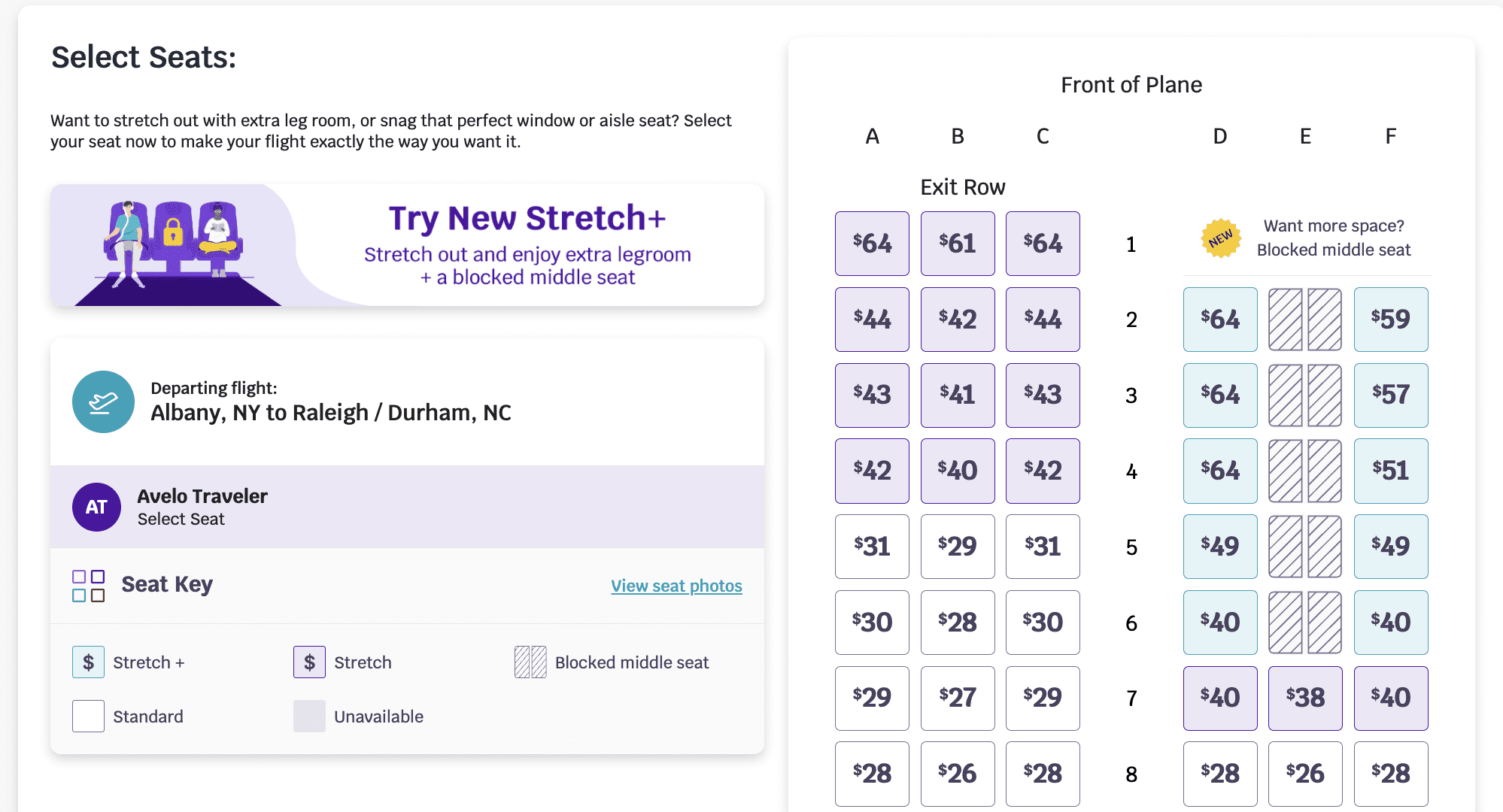This screenshot has width=1503, height=812.
Task: Select seat 1B priced at $61
Action: 957,244
